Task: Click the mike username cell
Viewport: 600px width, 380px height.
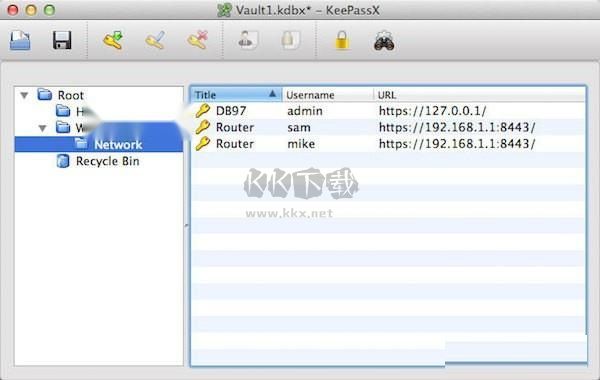Action: coord(301,144)
